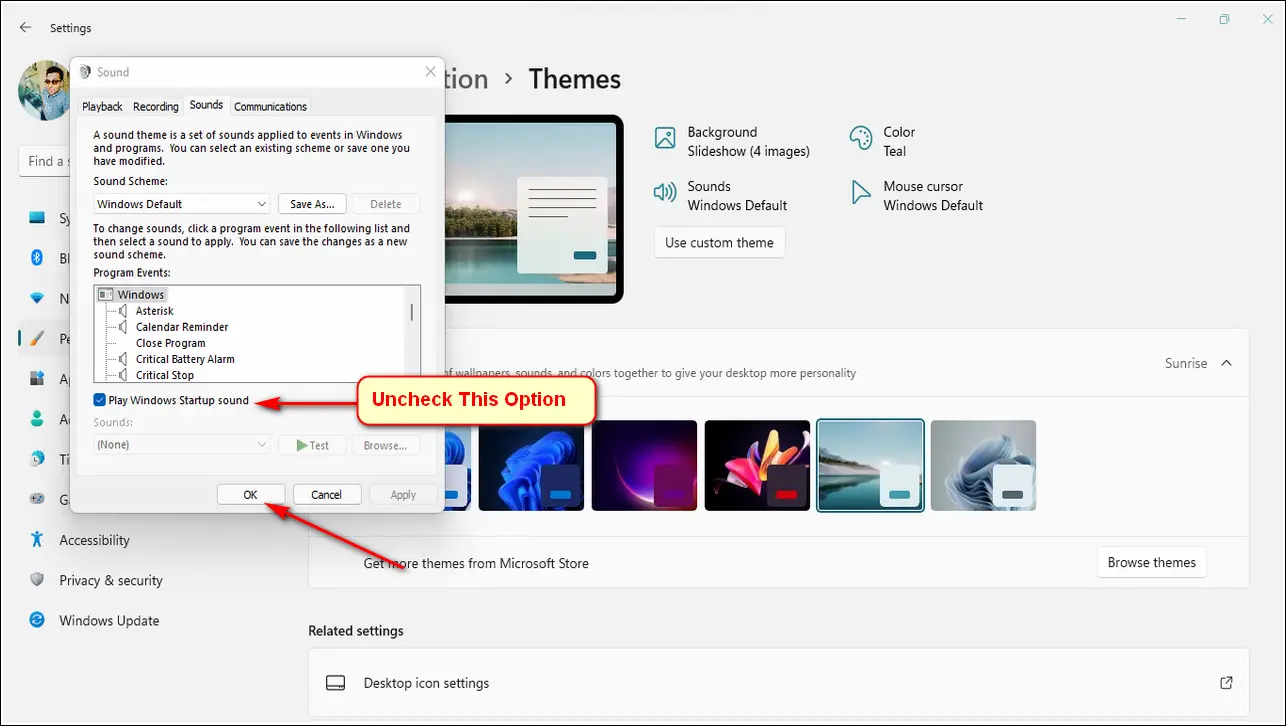Select Calendar Reminder event
The height and width of the screenshot is (726, 1286).
182,327
